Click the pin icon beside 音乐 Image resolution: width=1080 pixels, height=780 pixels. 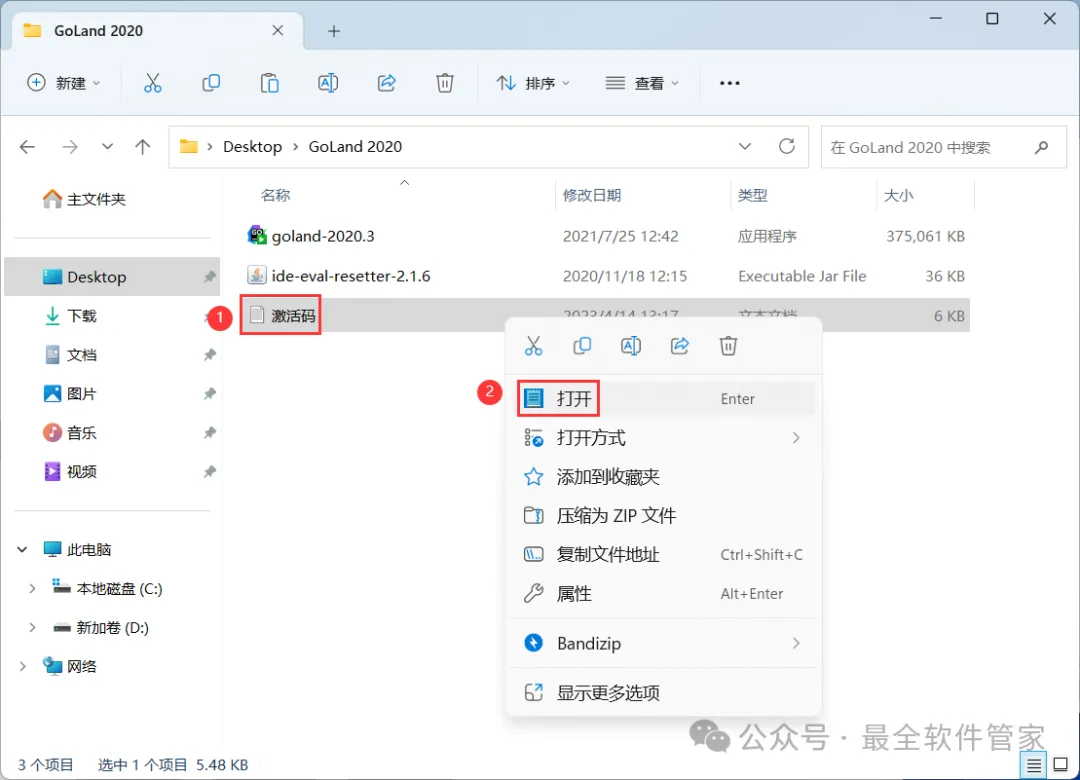[x=209, y=433]
